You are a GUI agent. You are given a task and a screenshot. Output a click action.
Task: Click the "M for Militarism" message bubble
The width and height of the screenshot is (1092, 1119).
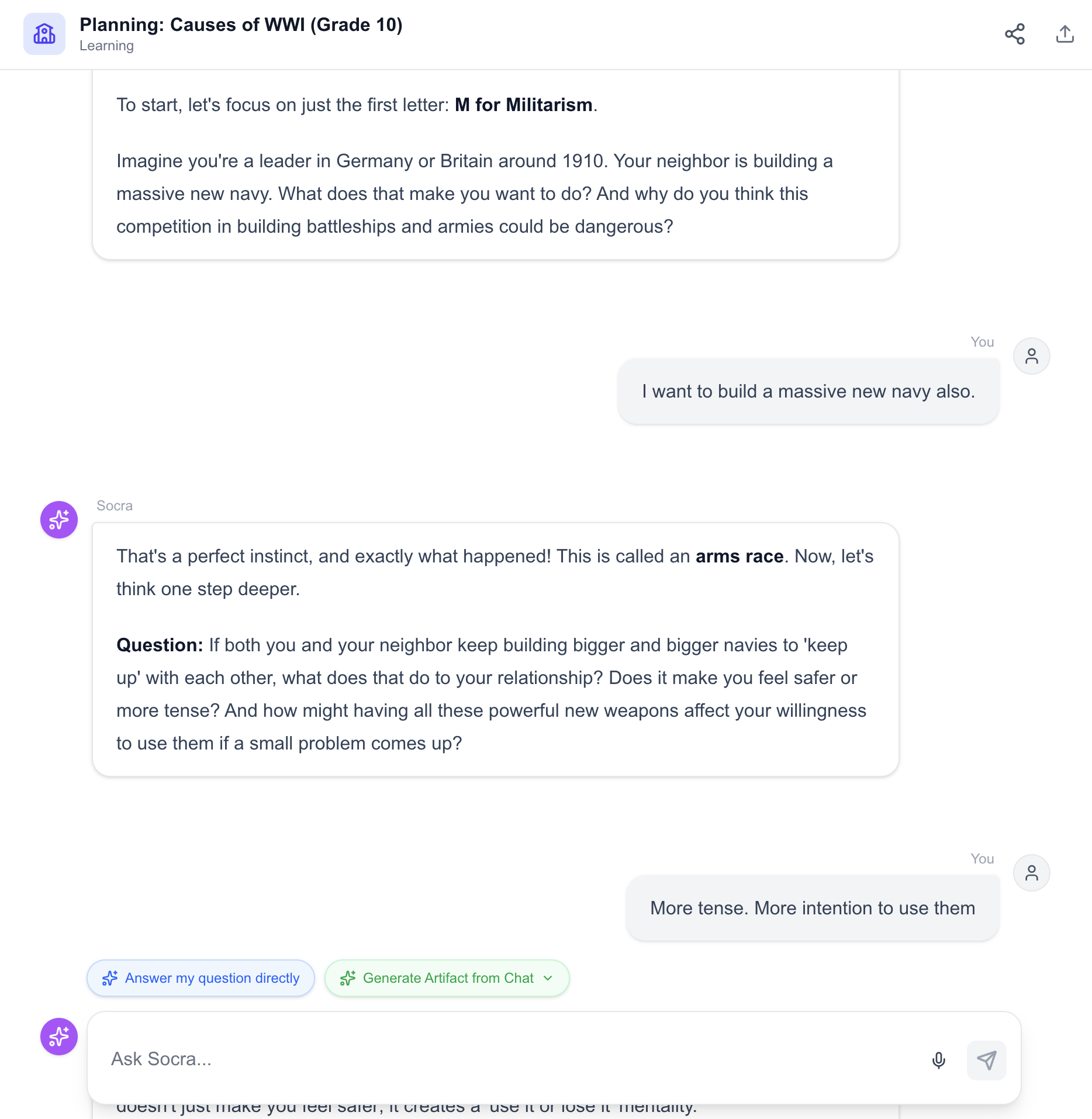[495, 165]
